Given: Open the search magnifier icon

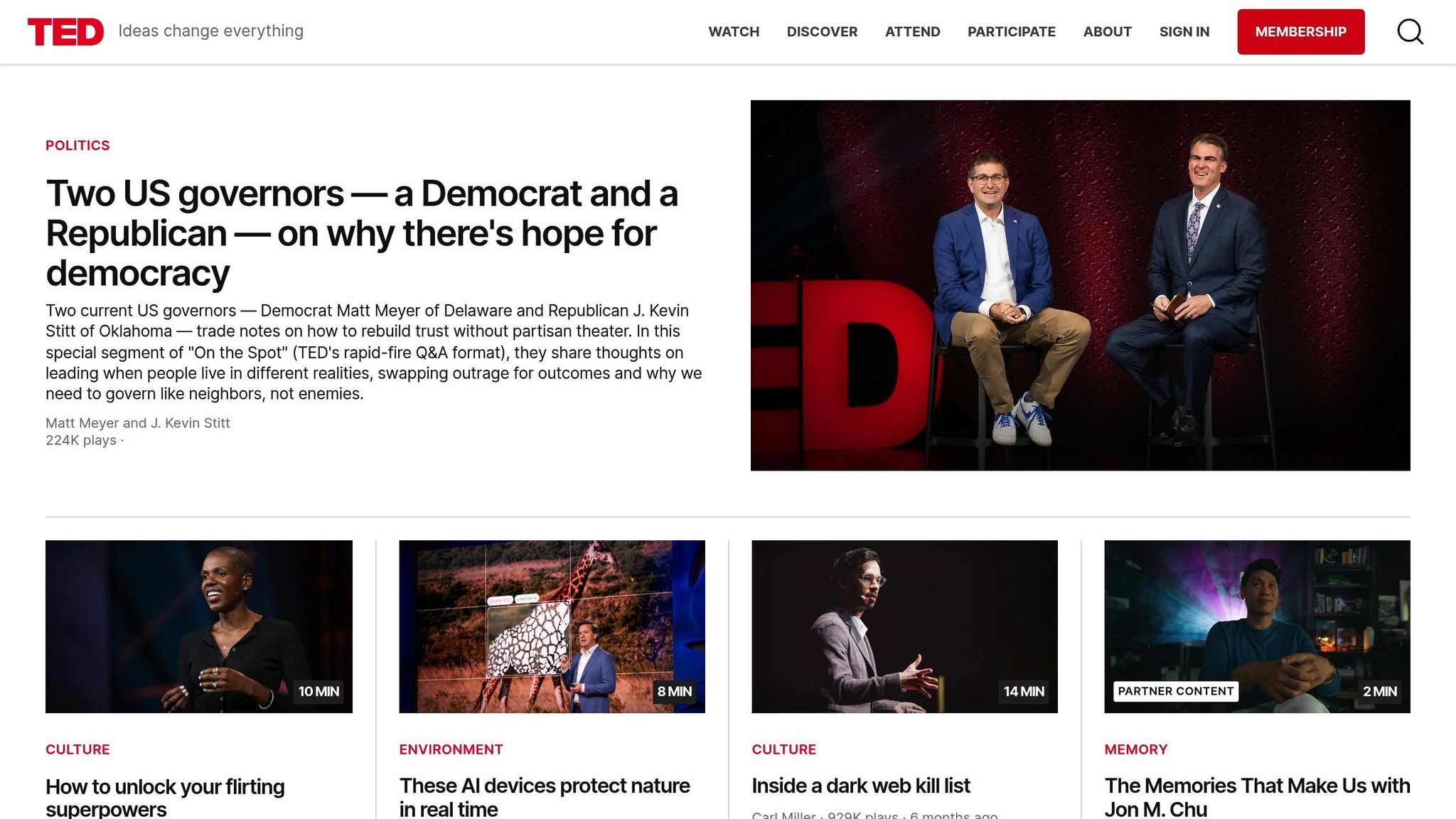Looking at the screenshot, I should (1410, 32).
